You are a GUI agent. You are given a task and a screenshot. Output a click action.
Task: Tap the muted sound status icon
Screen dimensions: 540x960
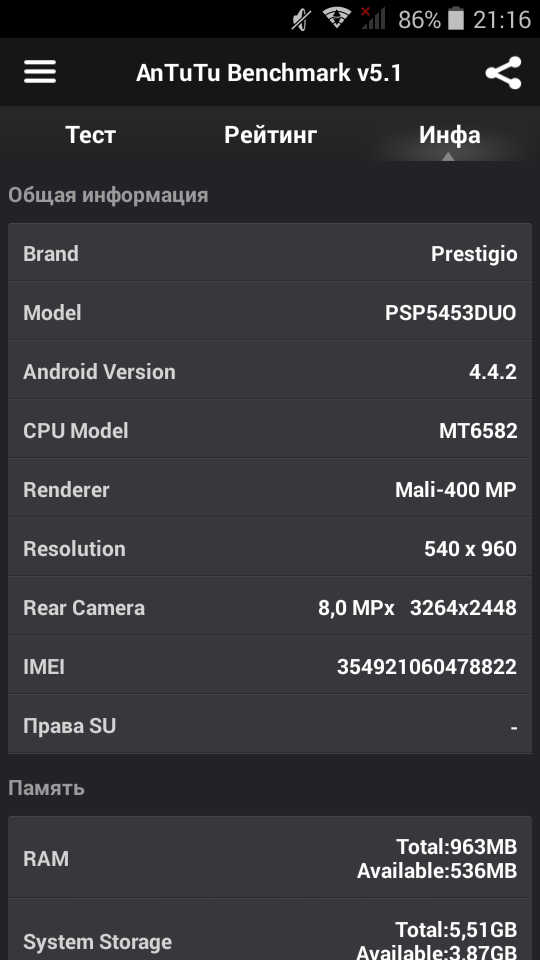[301, 20]
